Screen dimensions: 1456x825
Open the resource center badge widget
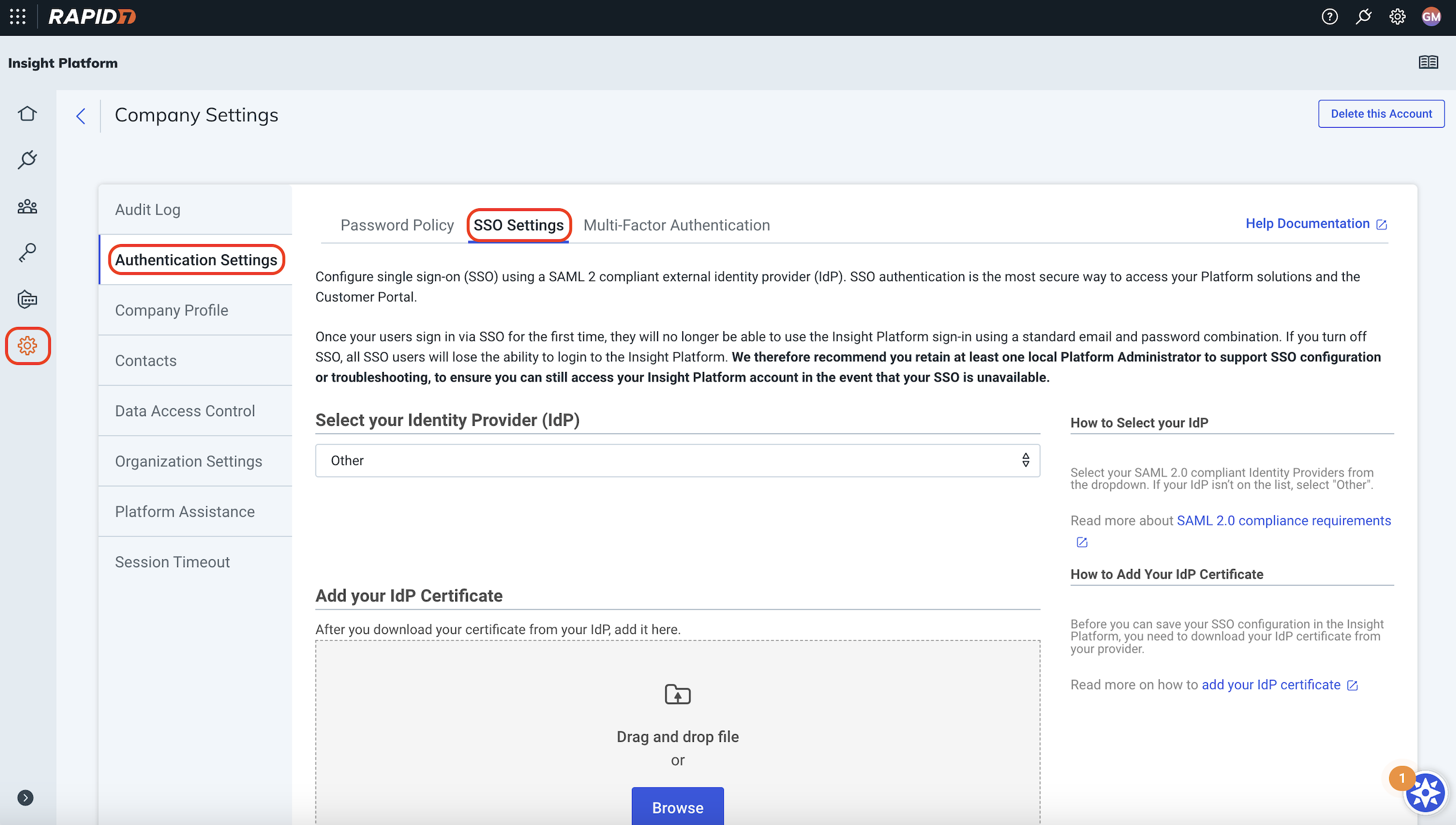(x=1424, y=793)
